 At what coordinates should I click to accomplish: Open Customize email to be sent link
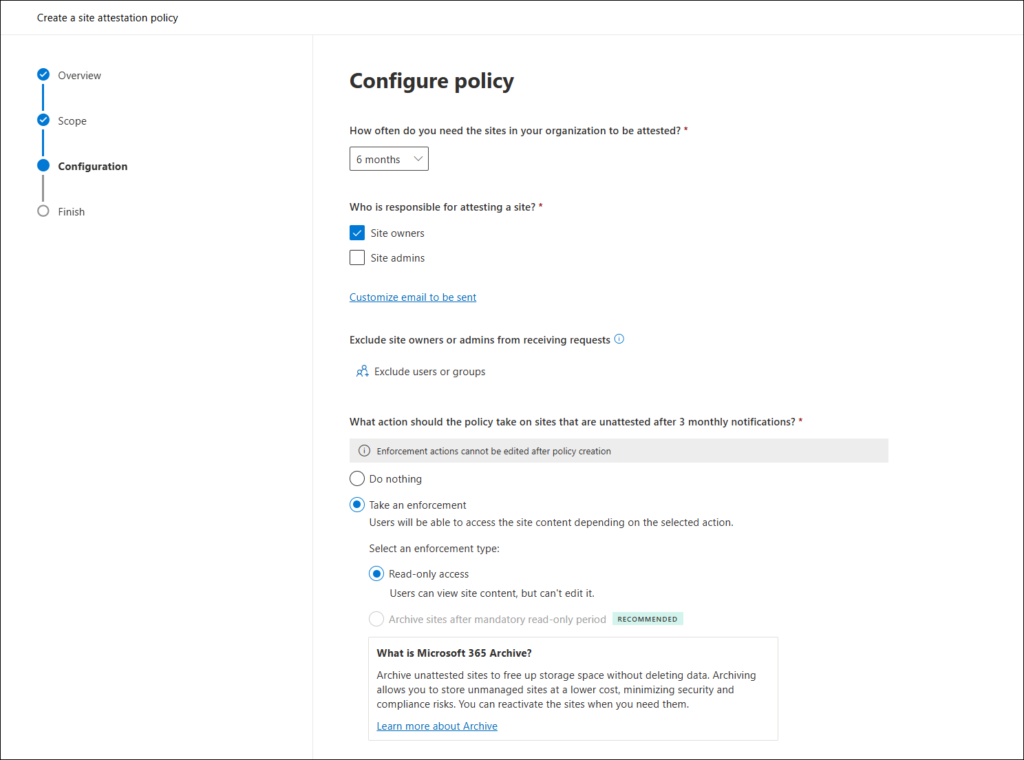tap(413, 297)
